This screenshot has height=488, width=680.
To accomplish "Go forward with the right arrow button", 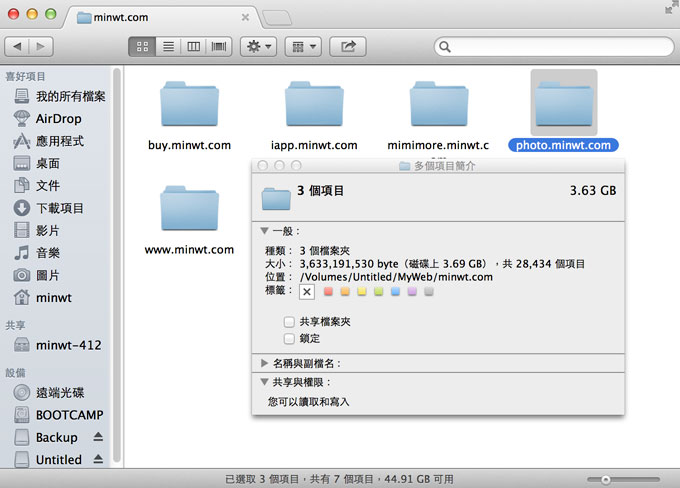I will [41, 46].
